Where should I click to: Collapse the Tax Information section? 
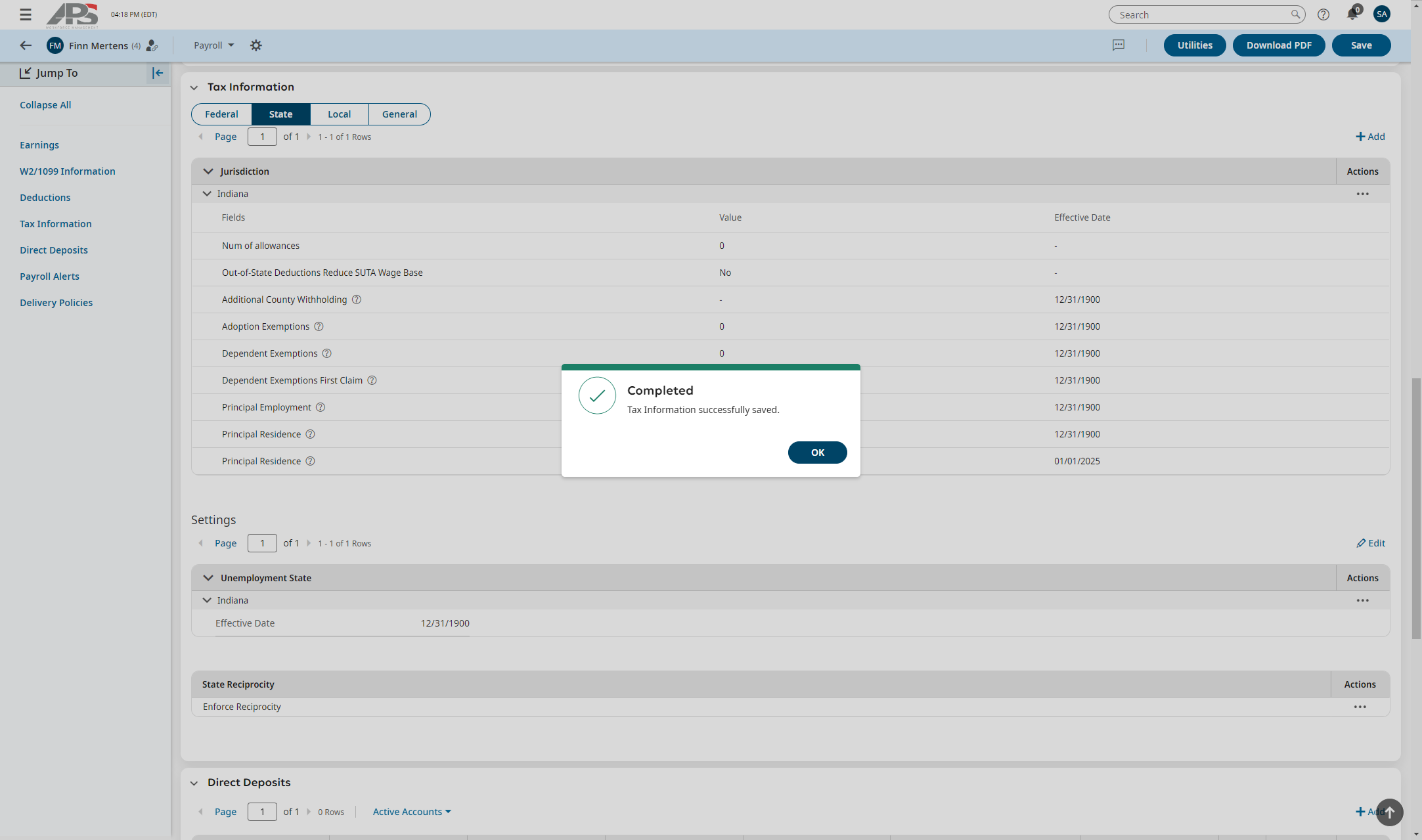(x=194, y=87)
